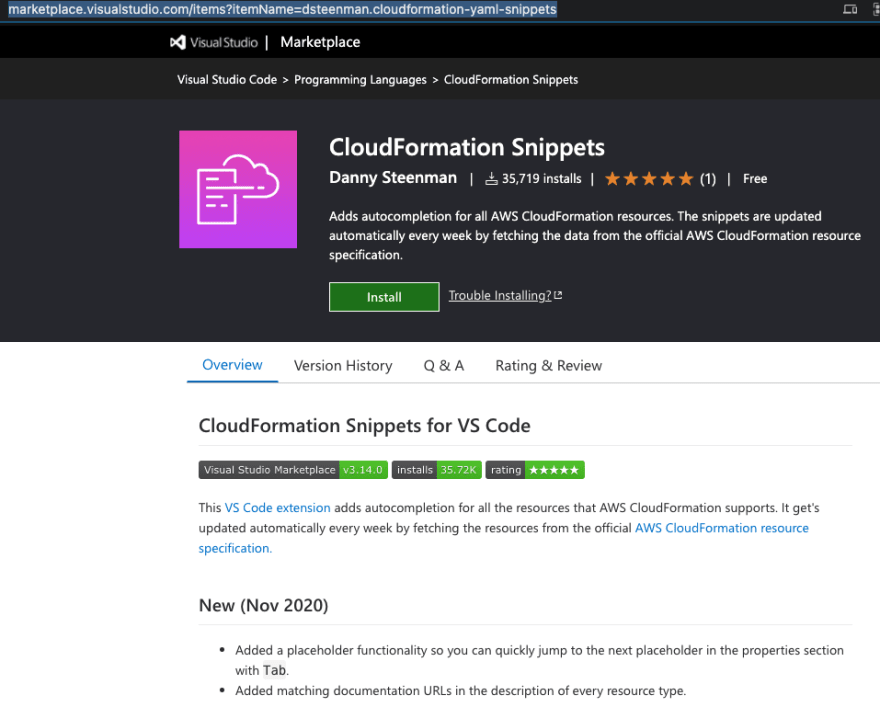The image size is (880, 707).
Task: Open the Marketplace home link
Action: 320,42
